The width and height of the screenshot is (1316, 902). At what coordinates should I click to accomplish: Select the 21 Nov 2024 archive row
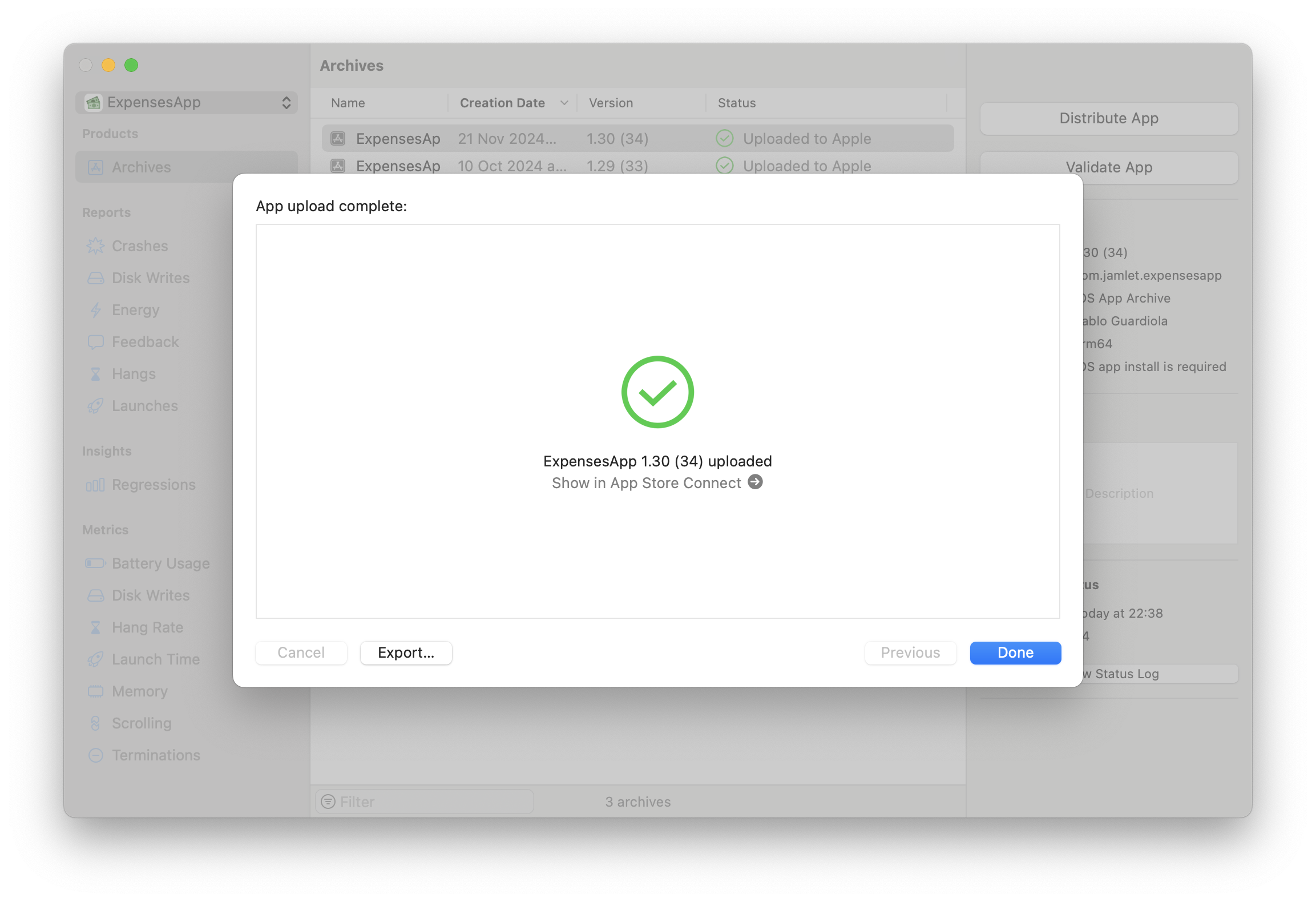click(x=637, y=139)
